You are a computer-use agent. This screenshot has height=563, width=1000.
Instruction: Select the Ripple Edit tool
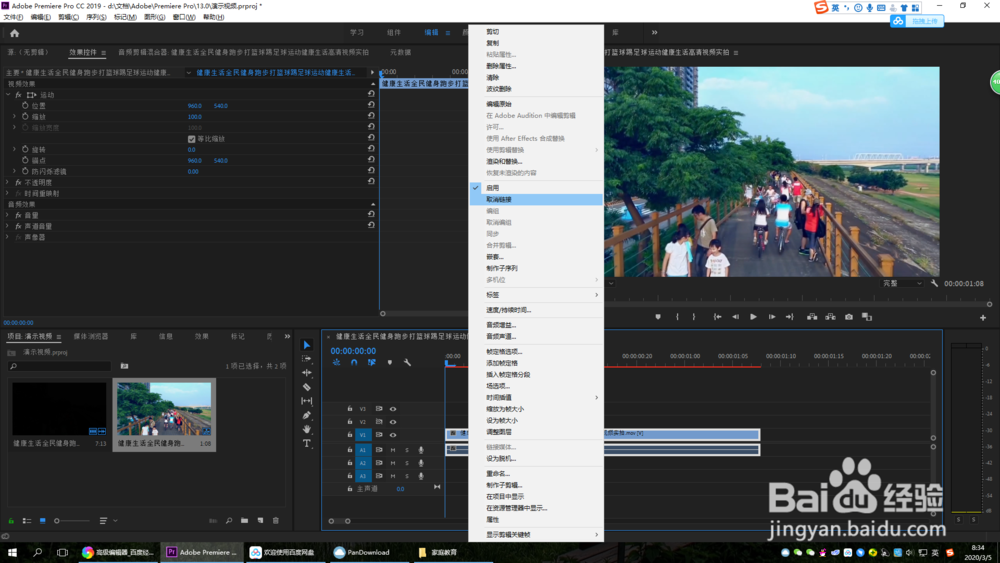point(307,372)
